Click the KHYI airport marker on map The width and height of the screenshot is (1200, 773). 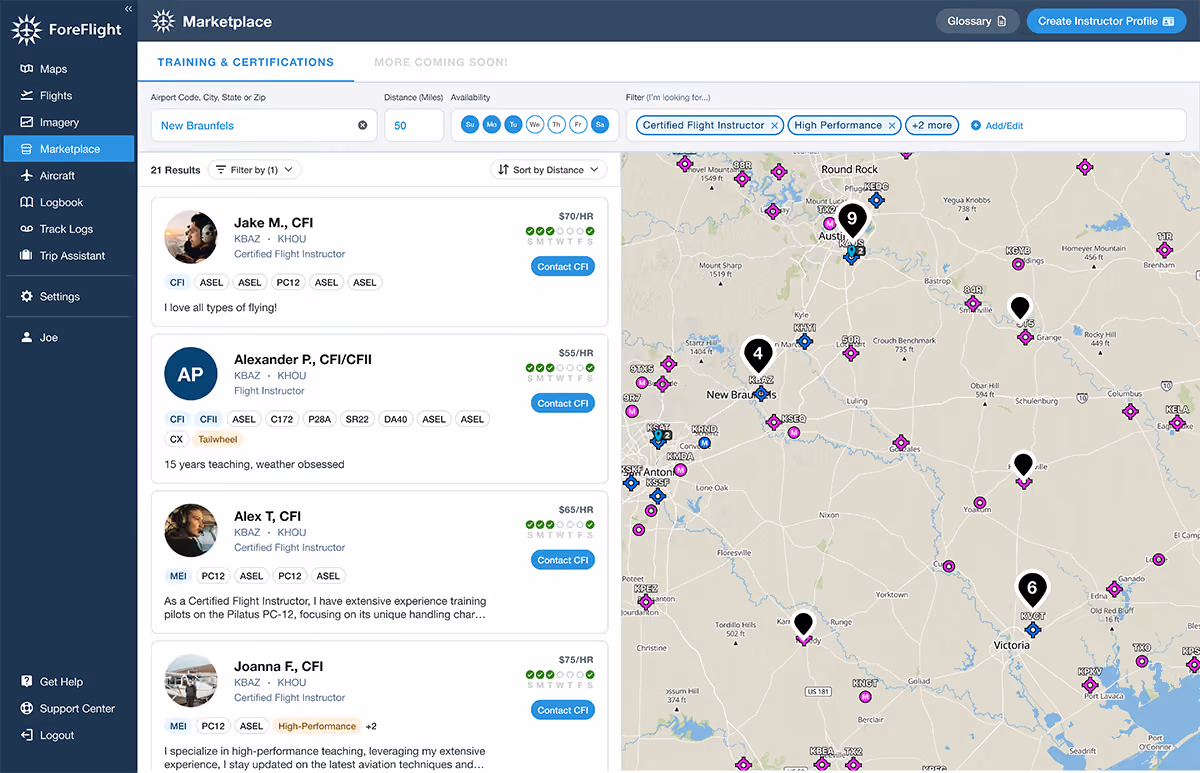pos(805,341)
